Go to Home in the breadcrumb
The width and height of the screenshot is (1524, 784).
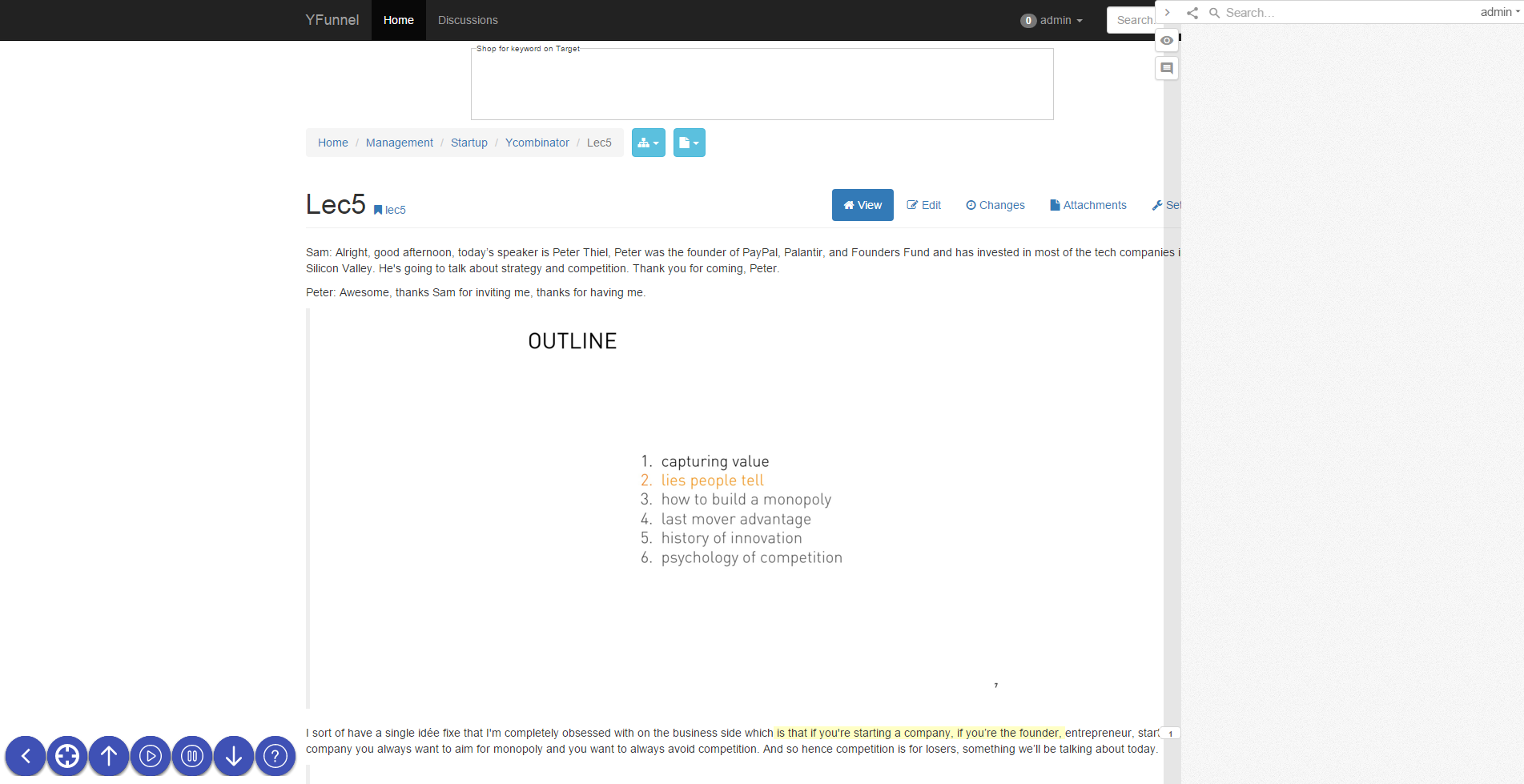pyautogui.click(x=333, y=143)
